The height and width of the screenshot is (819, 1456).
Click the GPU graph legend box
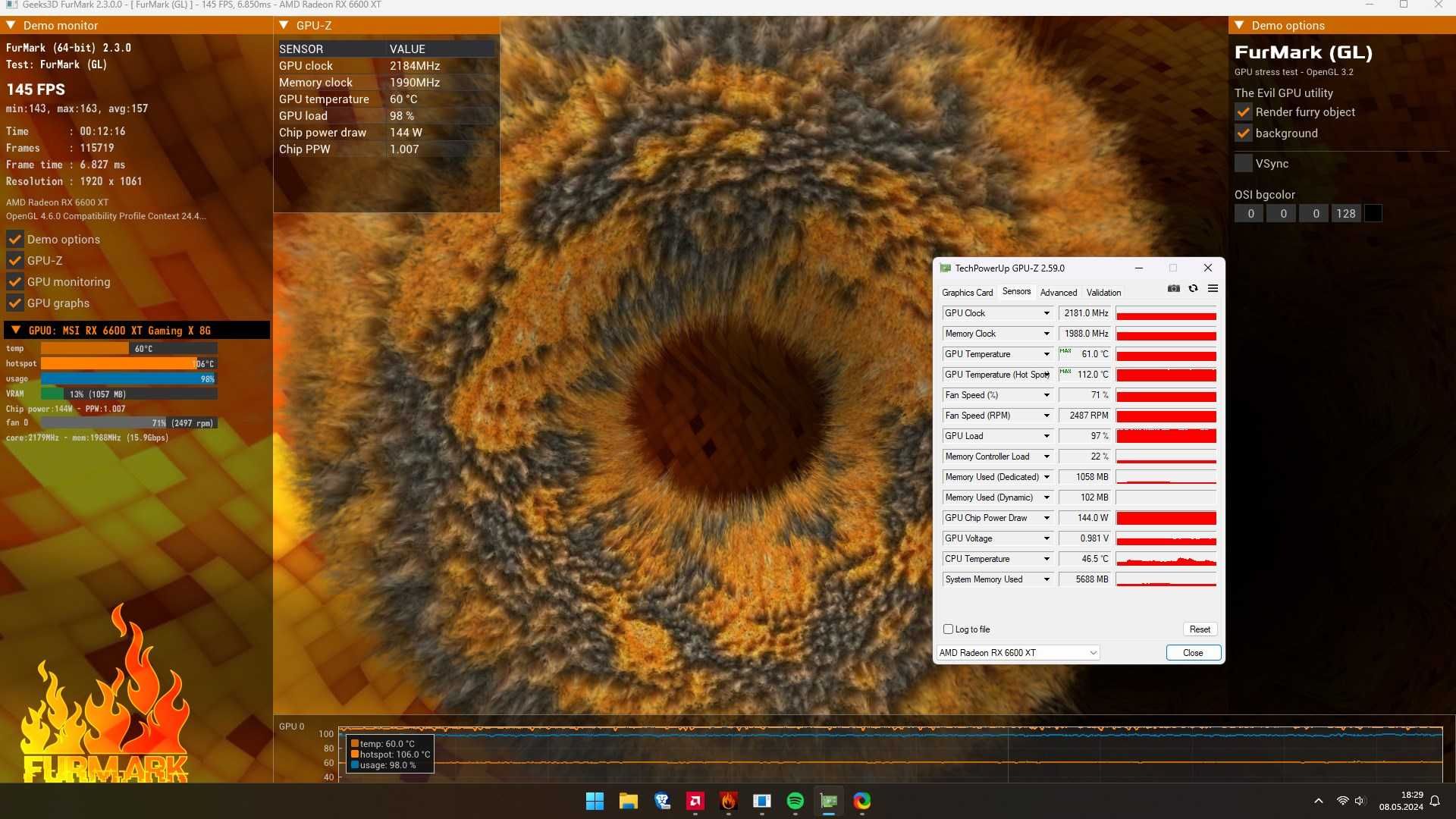click(390, 754)
